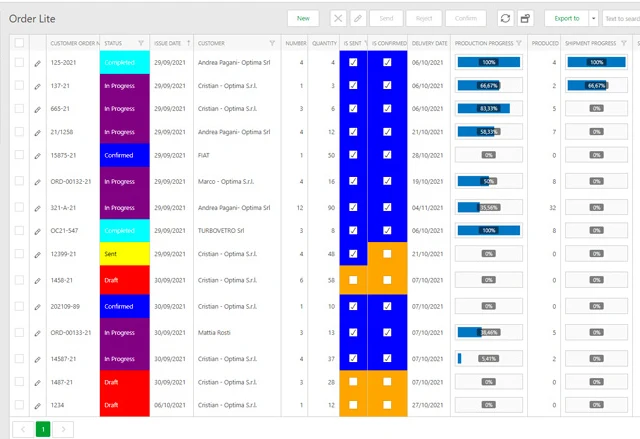640x439 pixels.
Task: Edit order 202109-89 with pencil icon
Action: [x=38, y=307]
